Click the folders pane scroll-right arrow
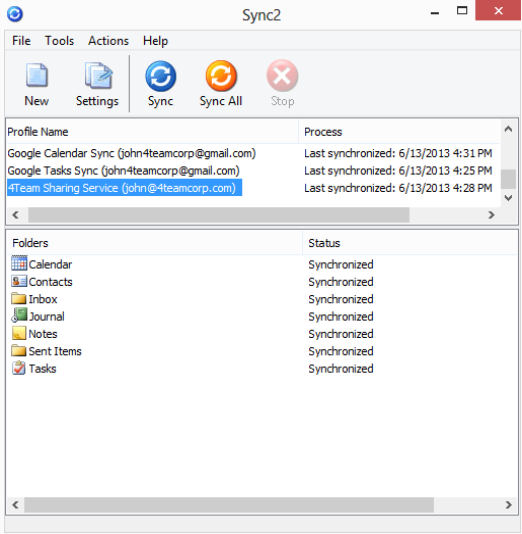Viewport: 522px width, 534px height. coord(508,505)
